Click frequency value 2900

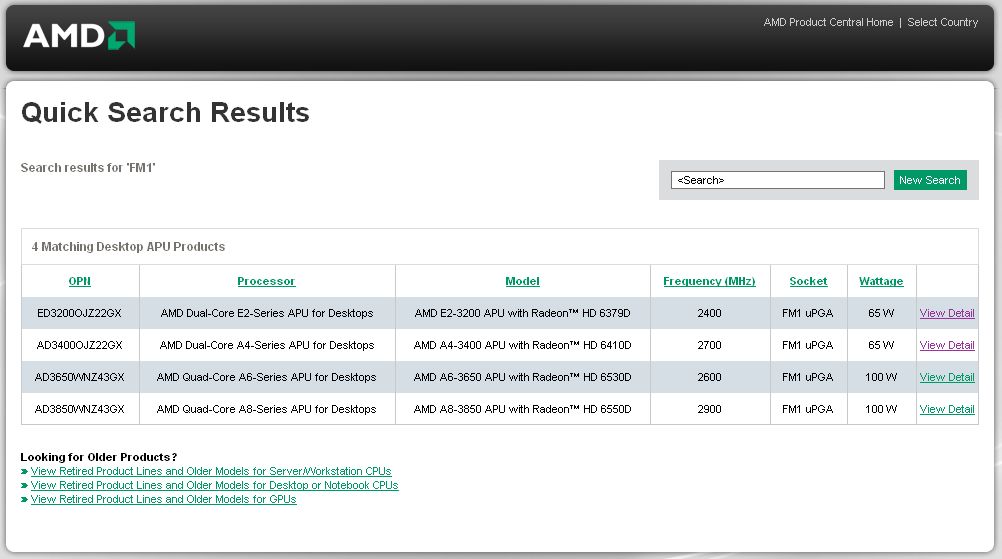(x=709, y=409)
